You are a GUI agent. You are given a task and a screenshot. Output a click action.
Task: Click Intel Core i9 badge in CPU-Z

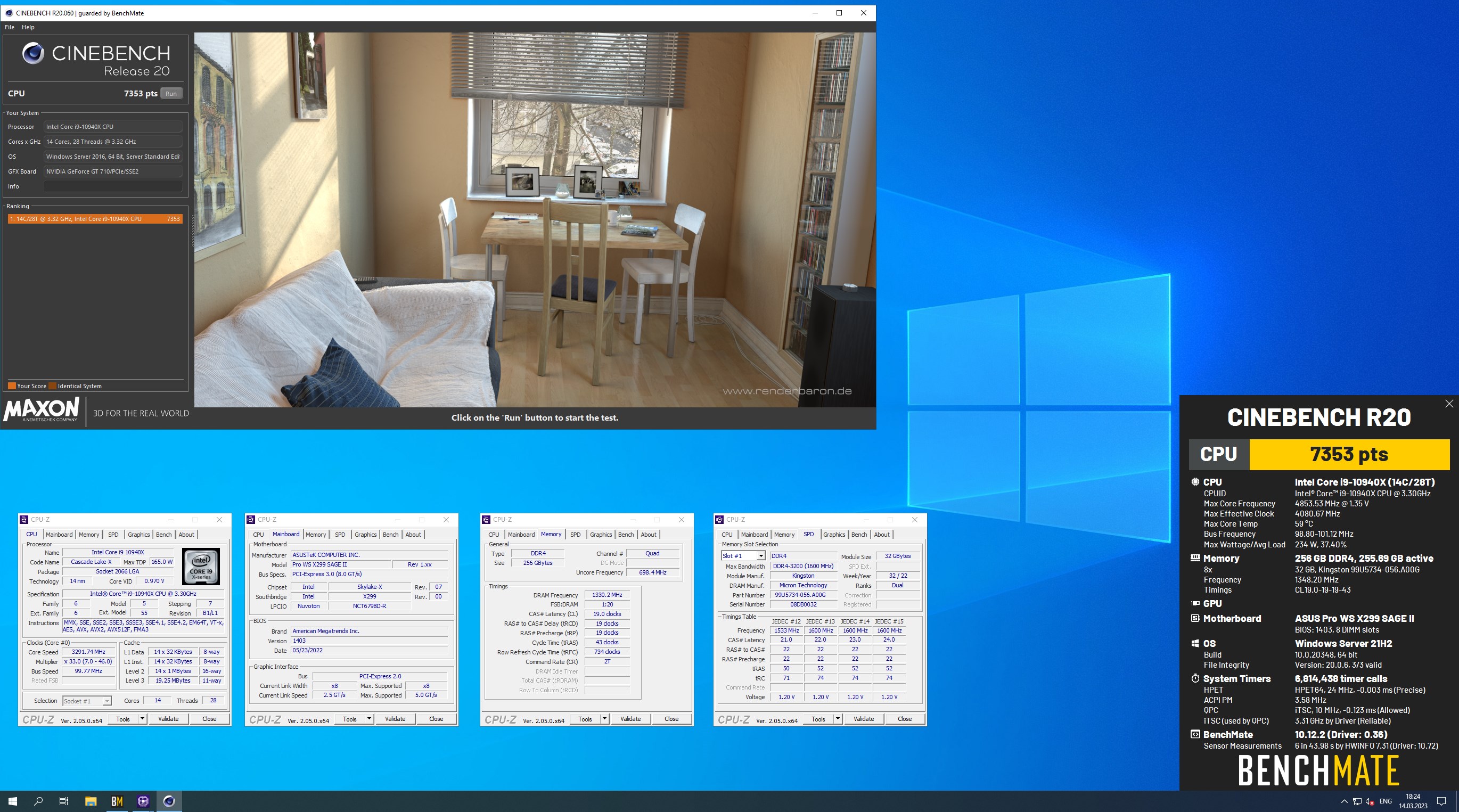click(201, 566)
